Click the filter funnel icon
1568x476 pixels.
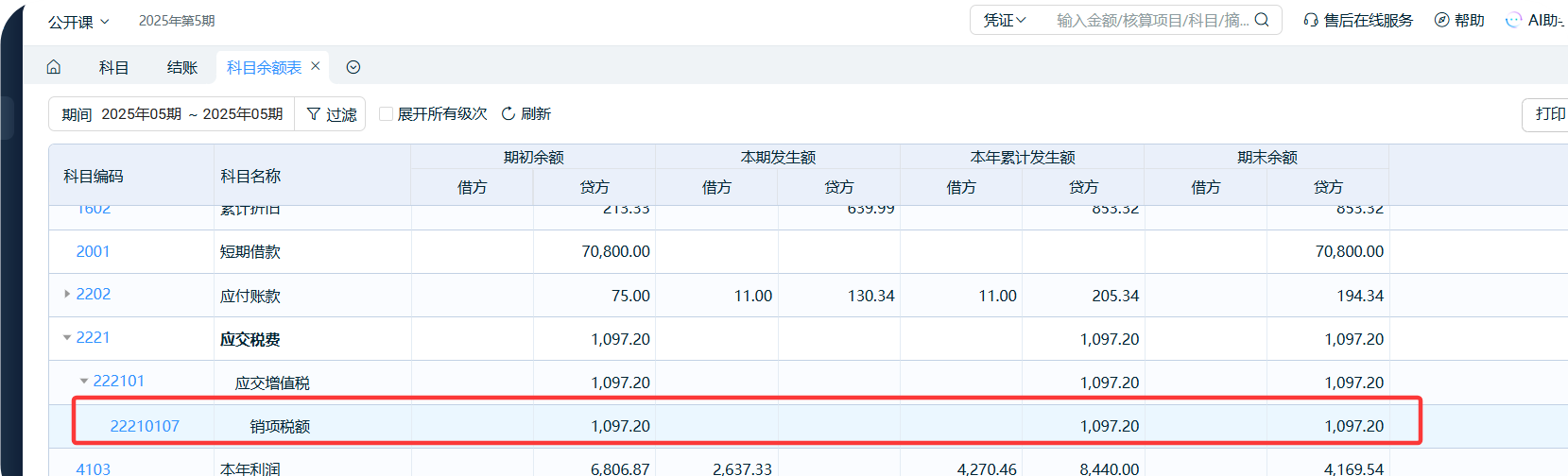pos(314,114)
